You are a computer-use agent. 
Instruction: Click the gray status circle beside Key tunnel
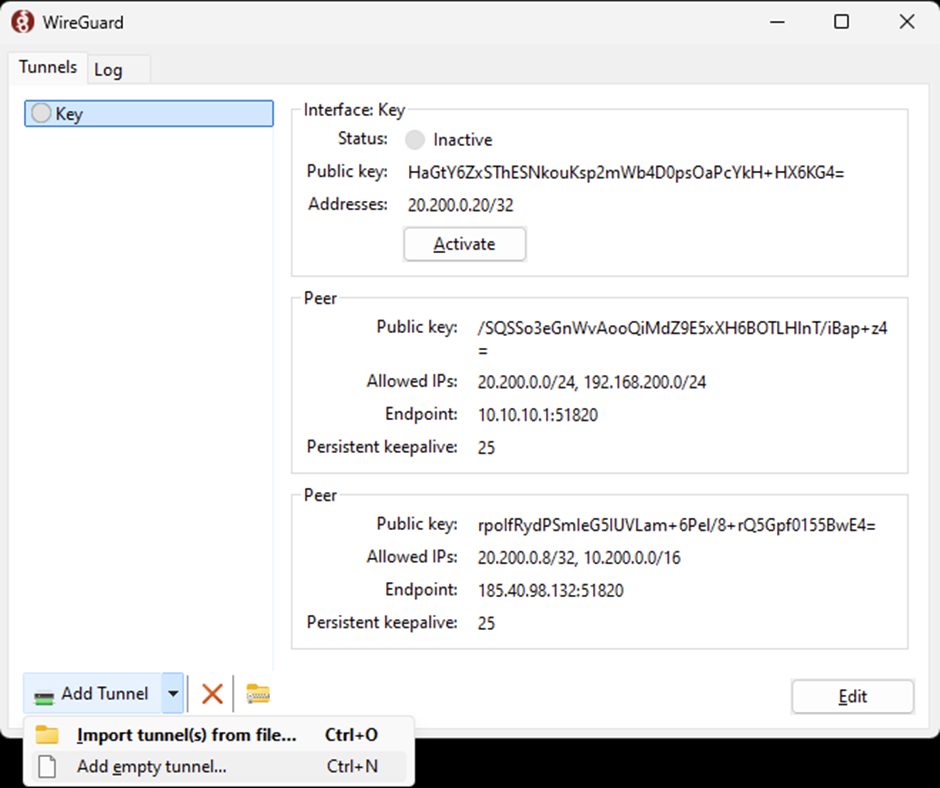click(41, 114)
